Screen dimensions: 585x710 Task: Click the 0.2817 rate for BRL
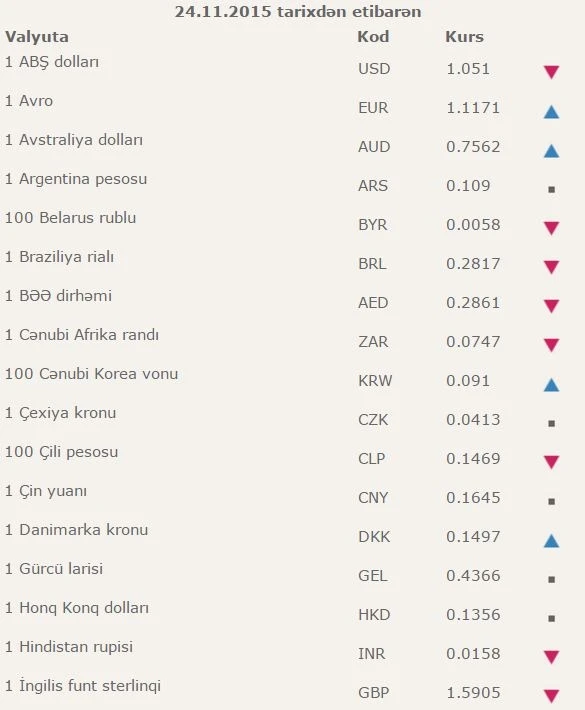pyautogui.click(x=473, y=264)
